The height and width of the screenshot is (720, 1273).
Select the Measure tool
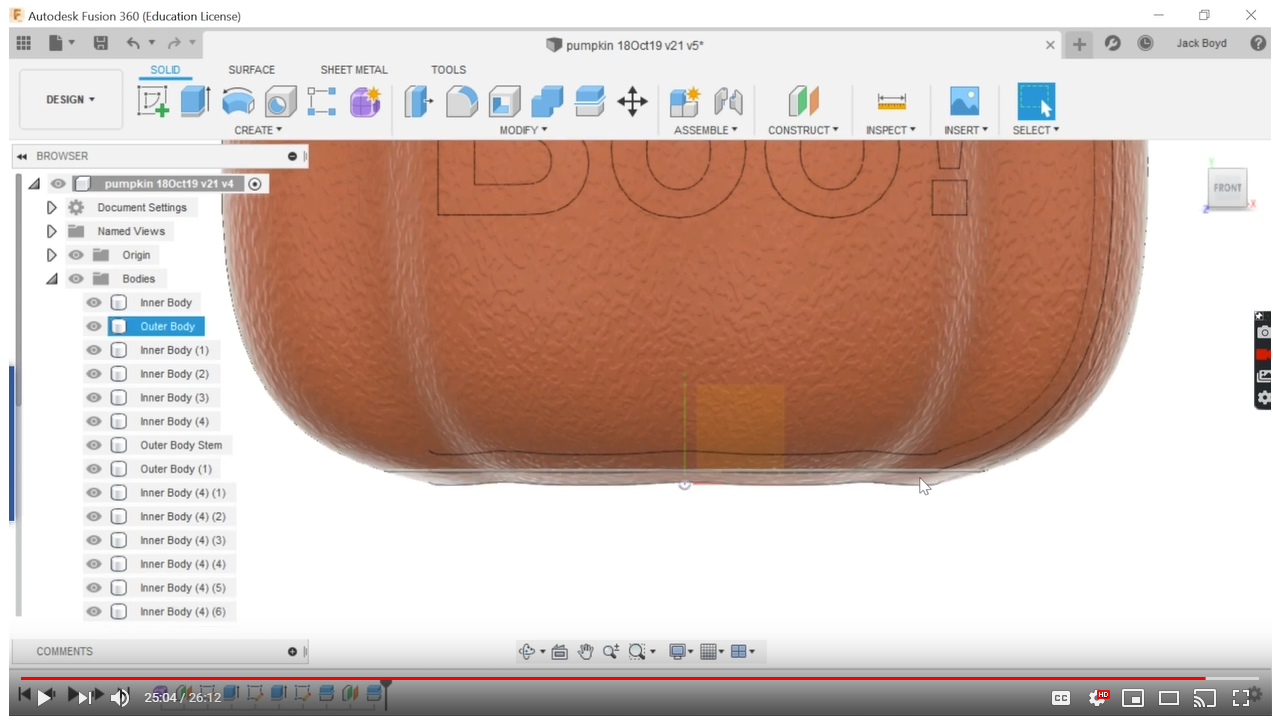[x=891, y=101]
